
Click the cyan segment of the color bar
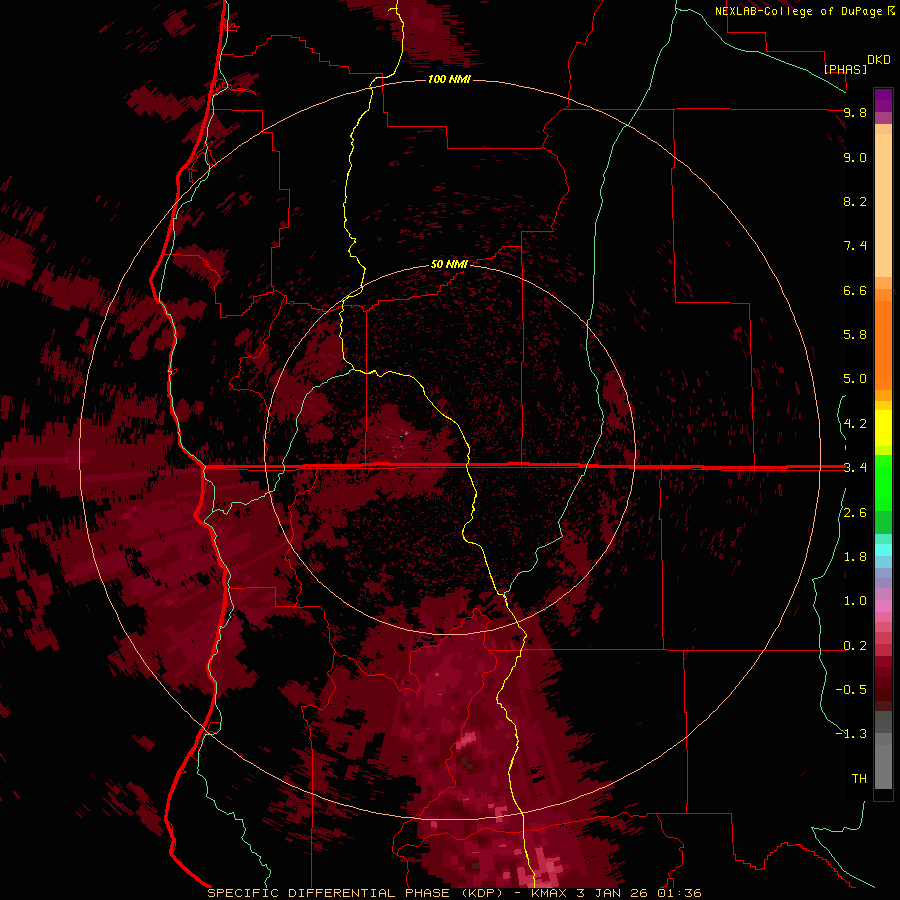click(x=883, y=550)
